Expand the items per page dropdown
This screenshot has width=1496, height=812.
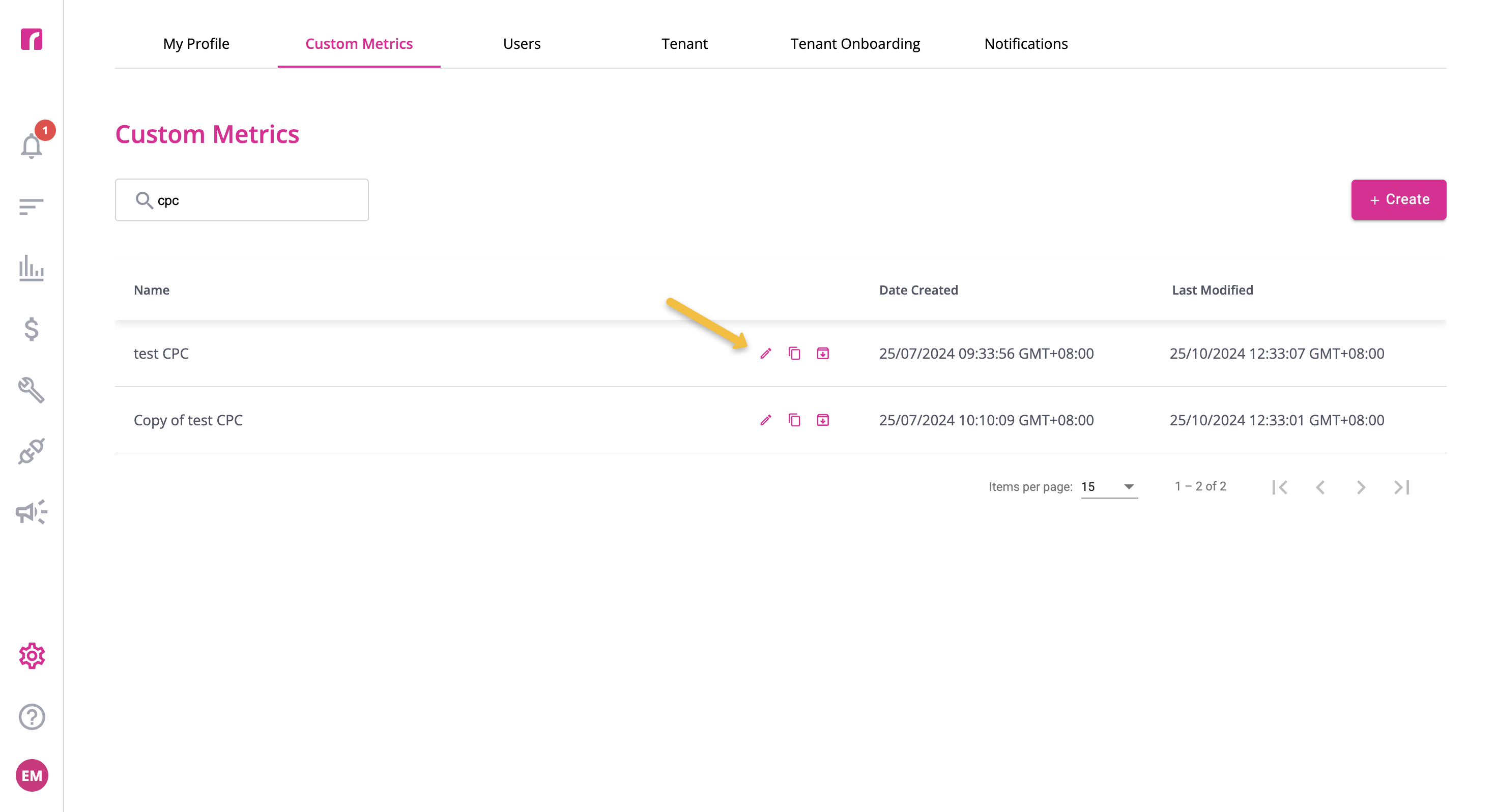coord(1109,487)
